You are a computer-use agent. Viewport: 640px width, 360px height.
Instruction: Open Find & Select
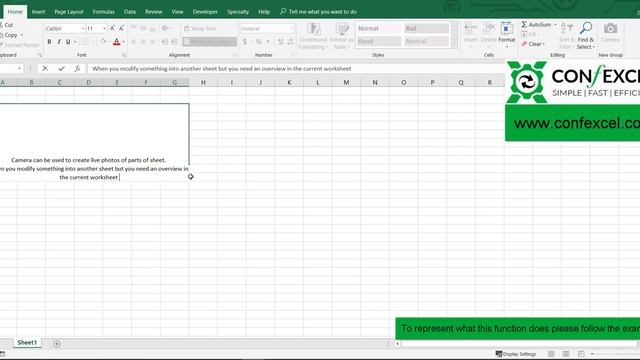(586, 36)
